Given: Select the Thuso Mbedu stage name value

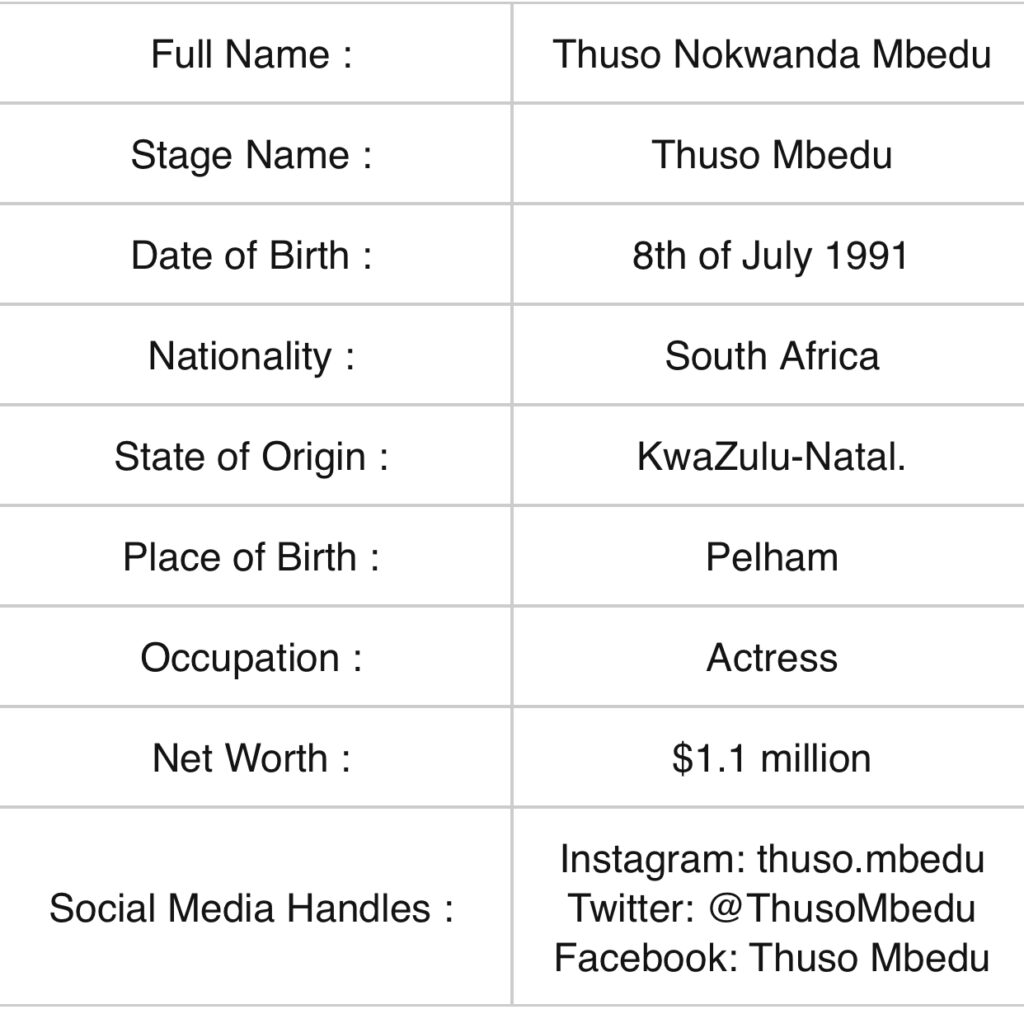Looking at the screenshot, I should (x=772, y=155).
